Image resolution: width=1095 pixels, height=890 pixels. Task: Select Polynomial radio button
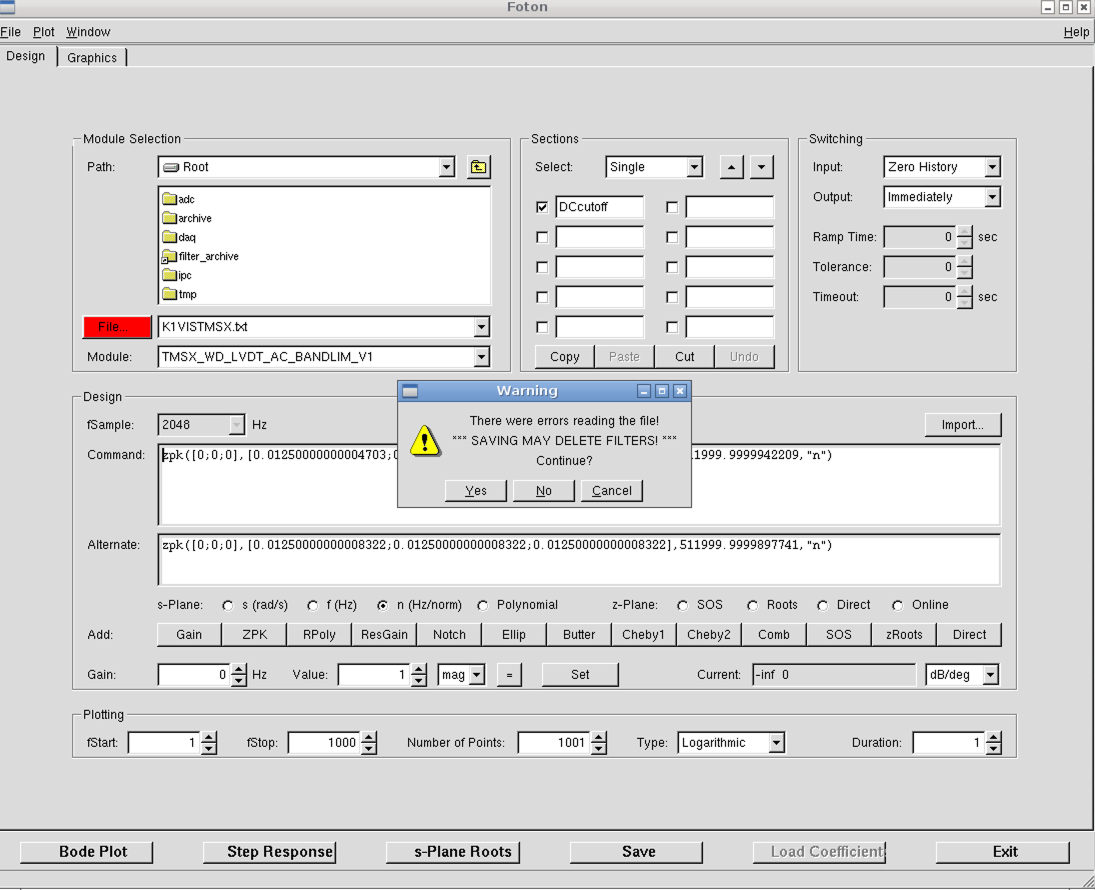483,606
